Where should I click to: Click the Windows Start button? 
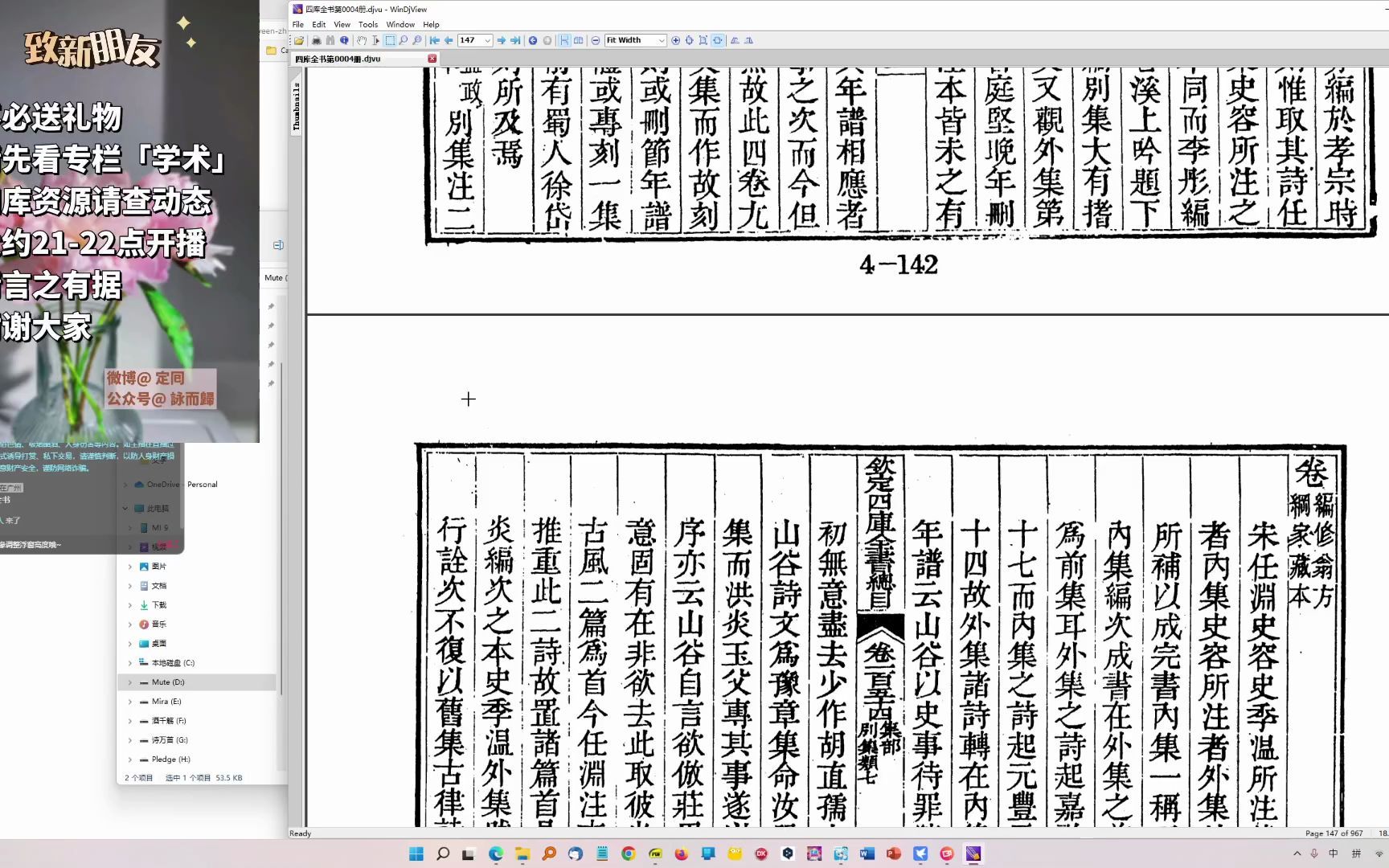(x=416, y=854)
